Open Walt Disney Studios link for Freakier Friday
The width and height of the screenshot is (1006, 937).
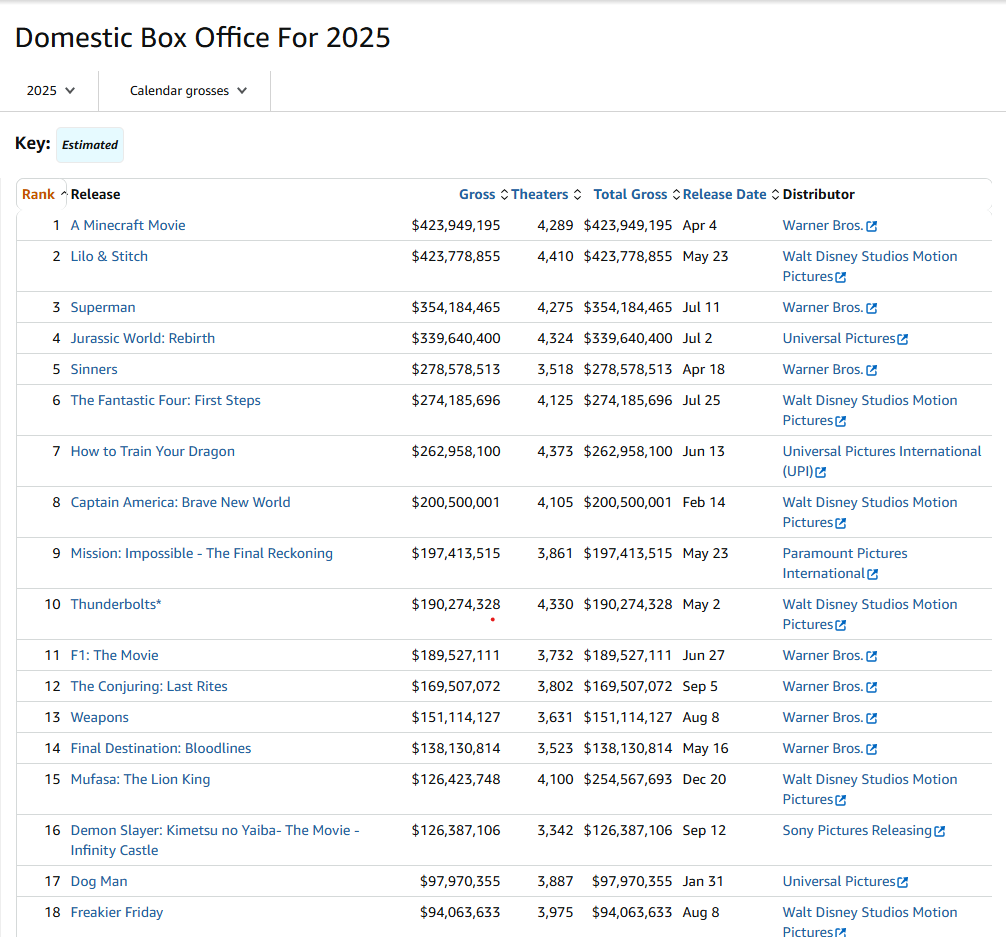click(869, 912)
